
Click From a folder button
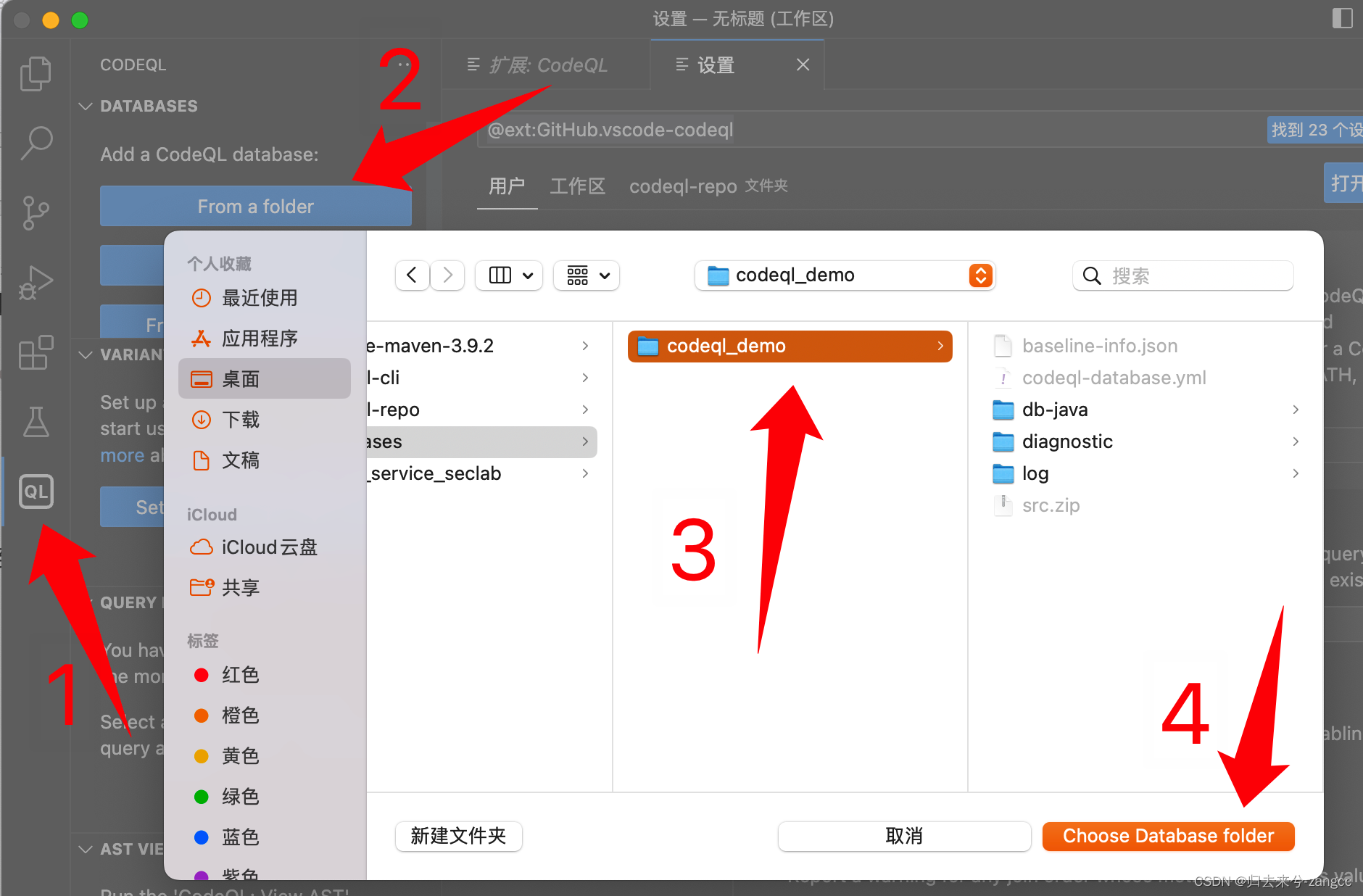tap(255, 207)
